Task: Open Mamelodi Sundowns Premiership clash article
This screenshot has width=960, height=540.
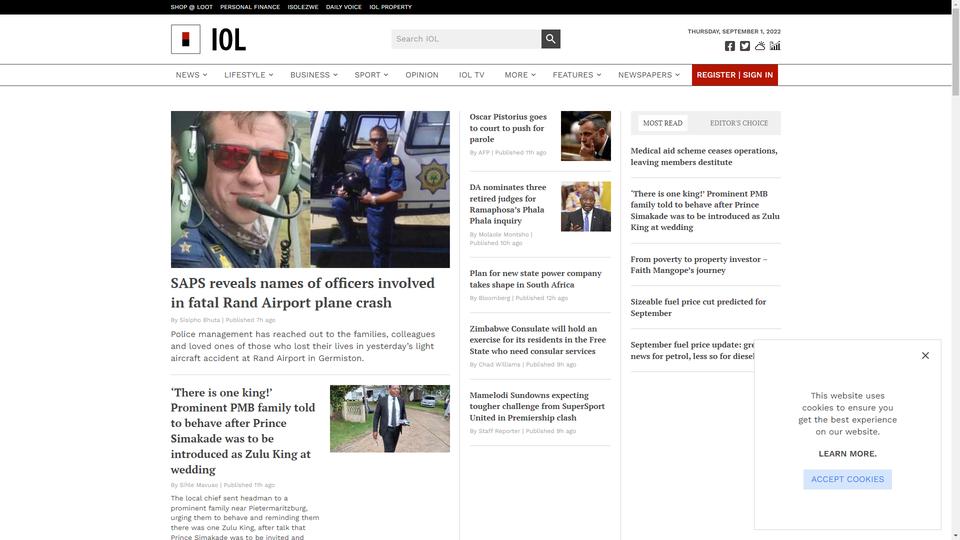Action: point(537,407)
